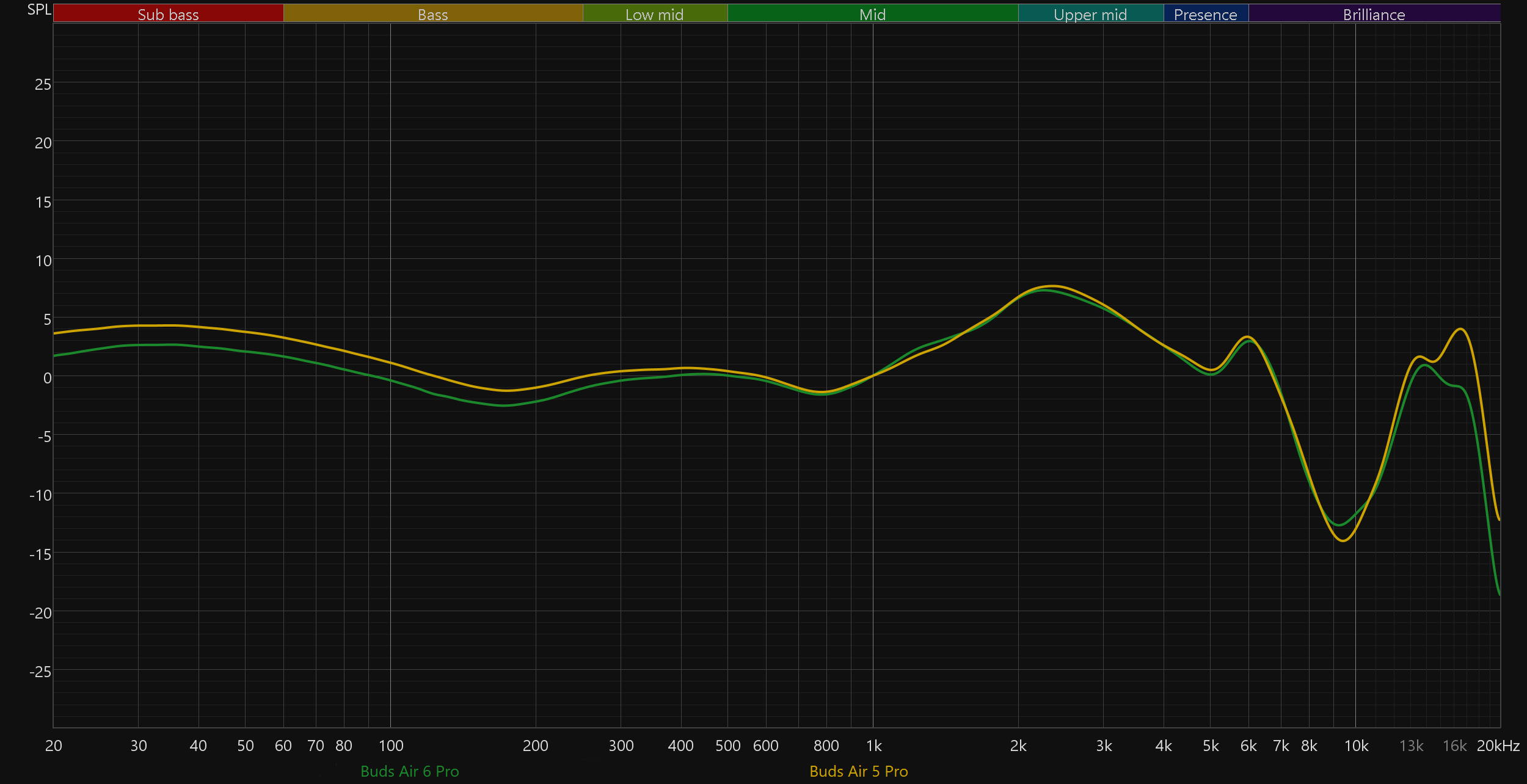Image resolution: width=1527 pixels, height=784 pixels.
Task: Click the SPL axis title
Action: tap(39, 10)
